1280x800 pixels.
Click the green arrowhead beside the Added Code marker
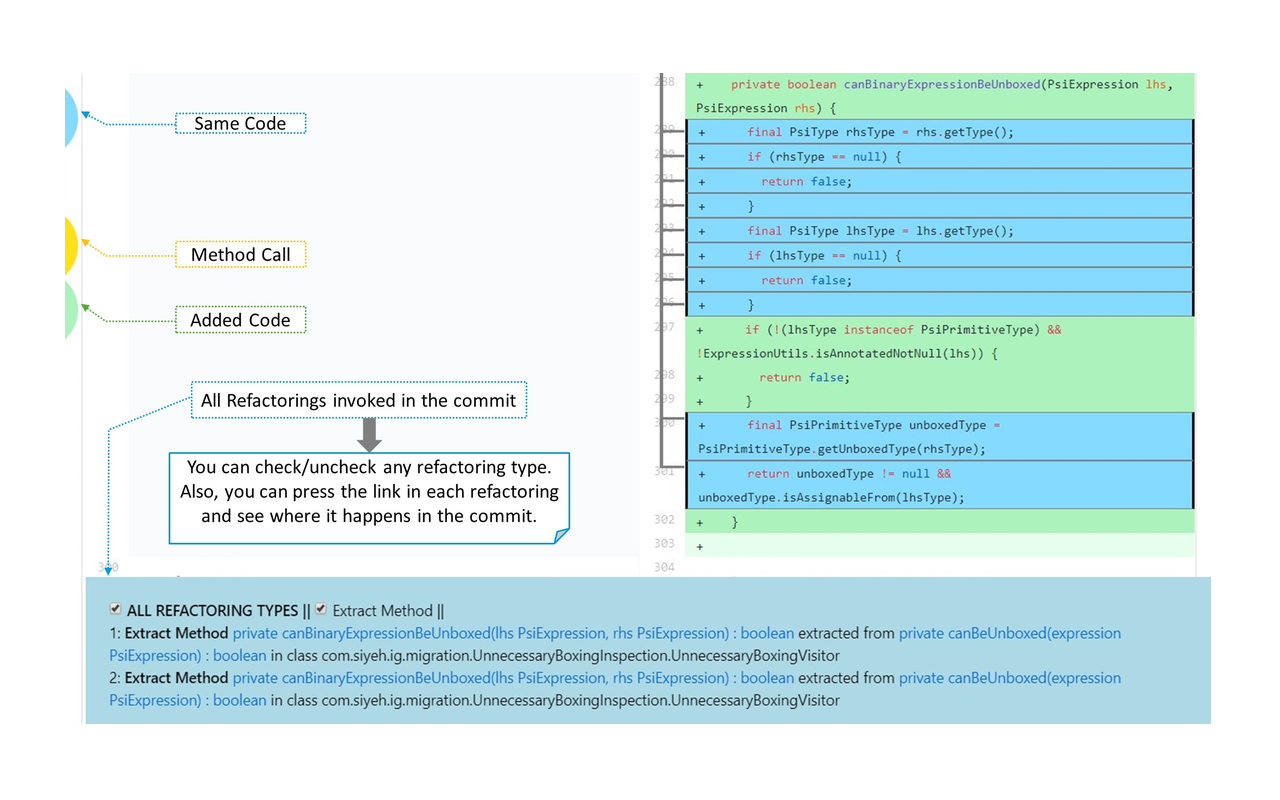coord(86,305)
